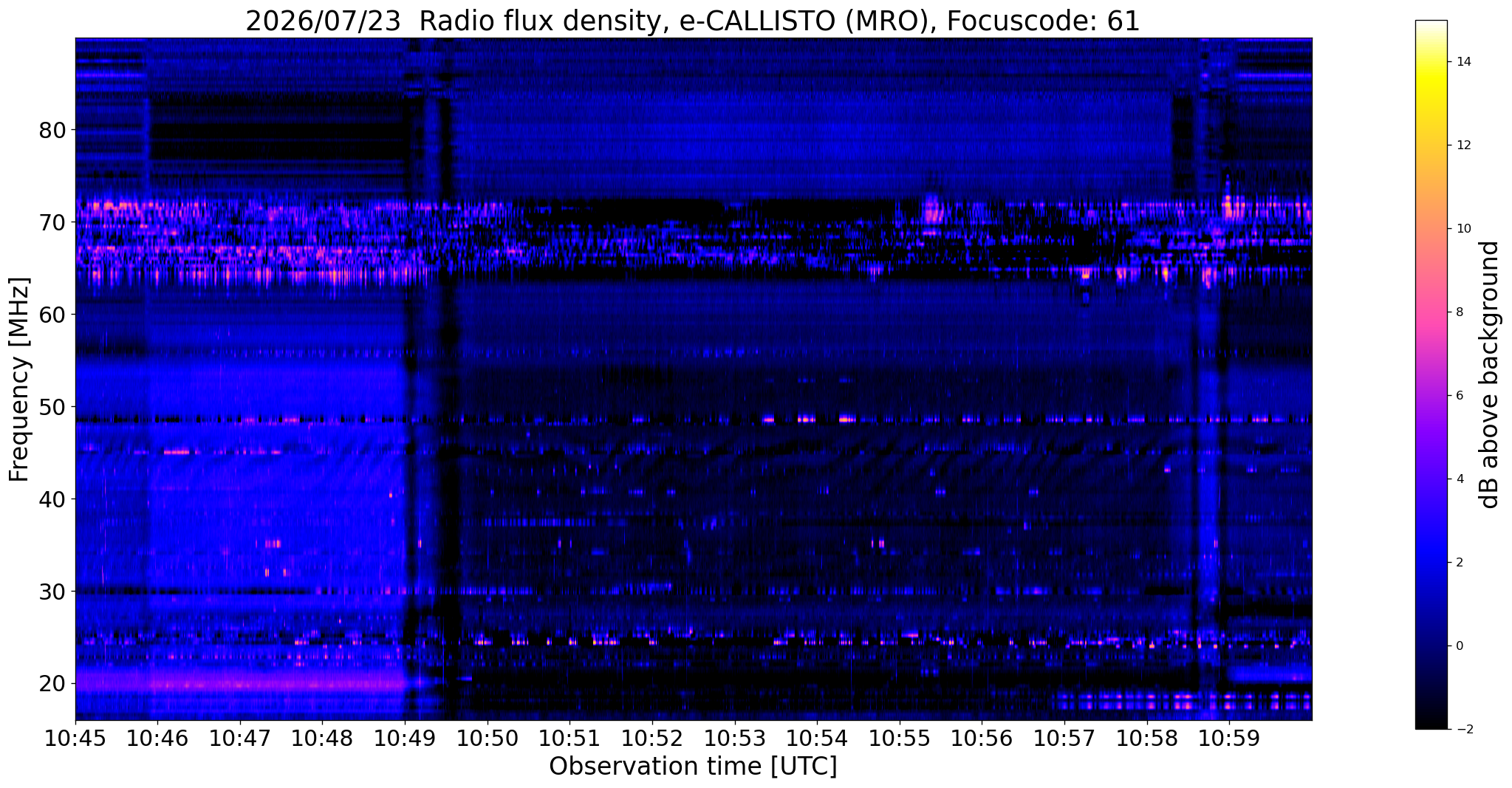1512x788 pixels.
Task: Click the 10:45 time axis label
Action: tap(75, 739)
